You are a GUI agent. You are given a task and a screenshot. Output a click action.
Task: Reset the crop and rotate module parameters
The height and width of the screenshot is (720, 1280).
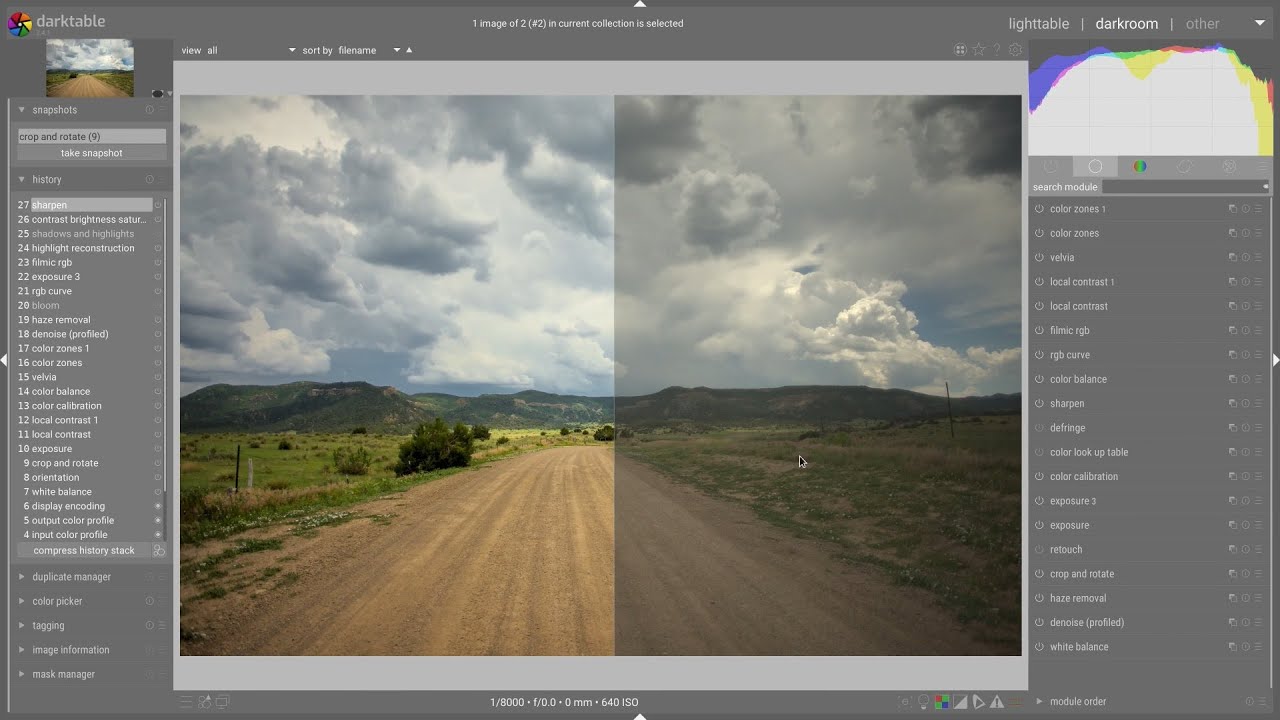point(1246,574)
